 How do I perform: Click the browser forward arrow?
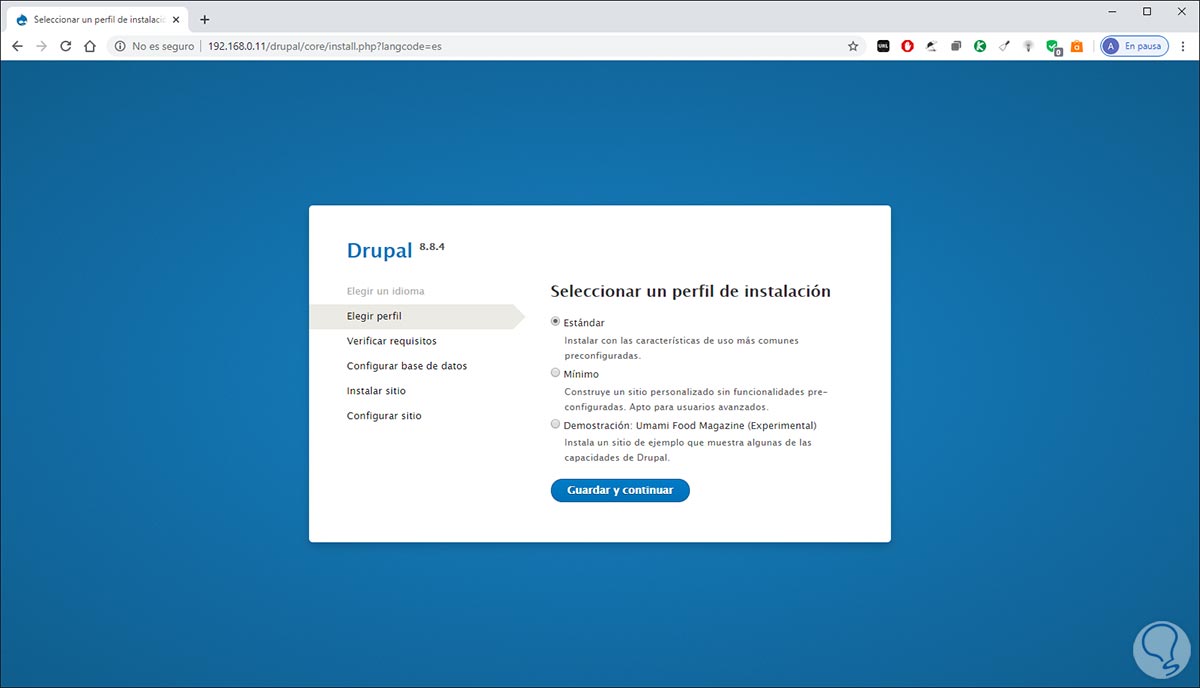coord(41,46)
